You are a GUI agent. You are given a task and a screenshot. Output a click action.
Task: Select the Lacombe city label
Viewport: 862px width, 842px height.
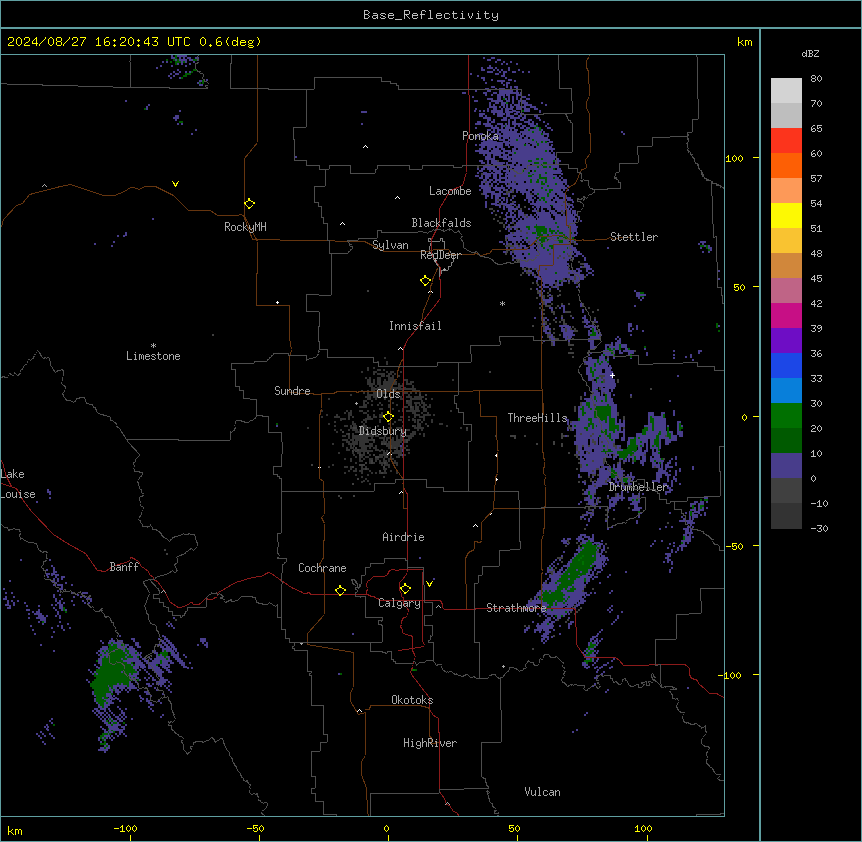[x=450, y=191]
